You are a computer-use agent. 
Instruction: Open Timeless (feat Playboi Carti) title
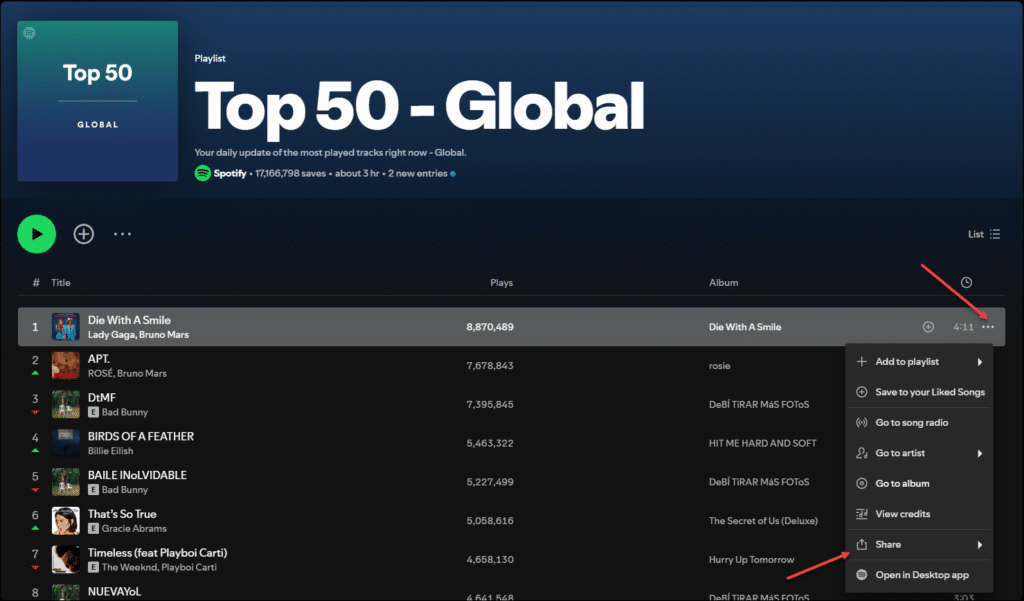157,553
